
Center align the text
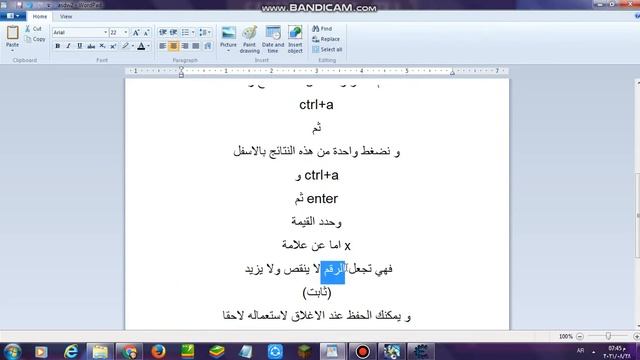tap(173, 46)
